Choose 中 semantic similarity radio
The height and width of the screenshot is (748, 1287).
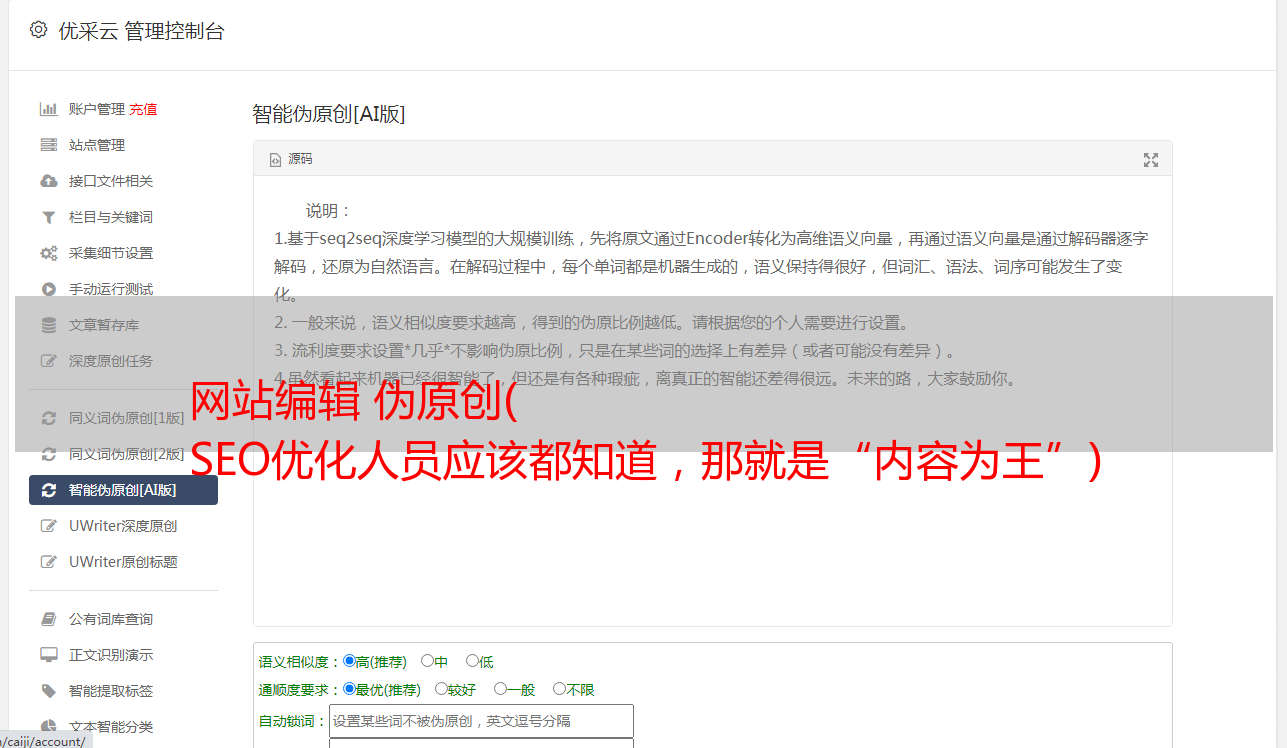tap(427, 661)
